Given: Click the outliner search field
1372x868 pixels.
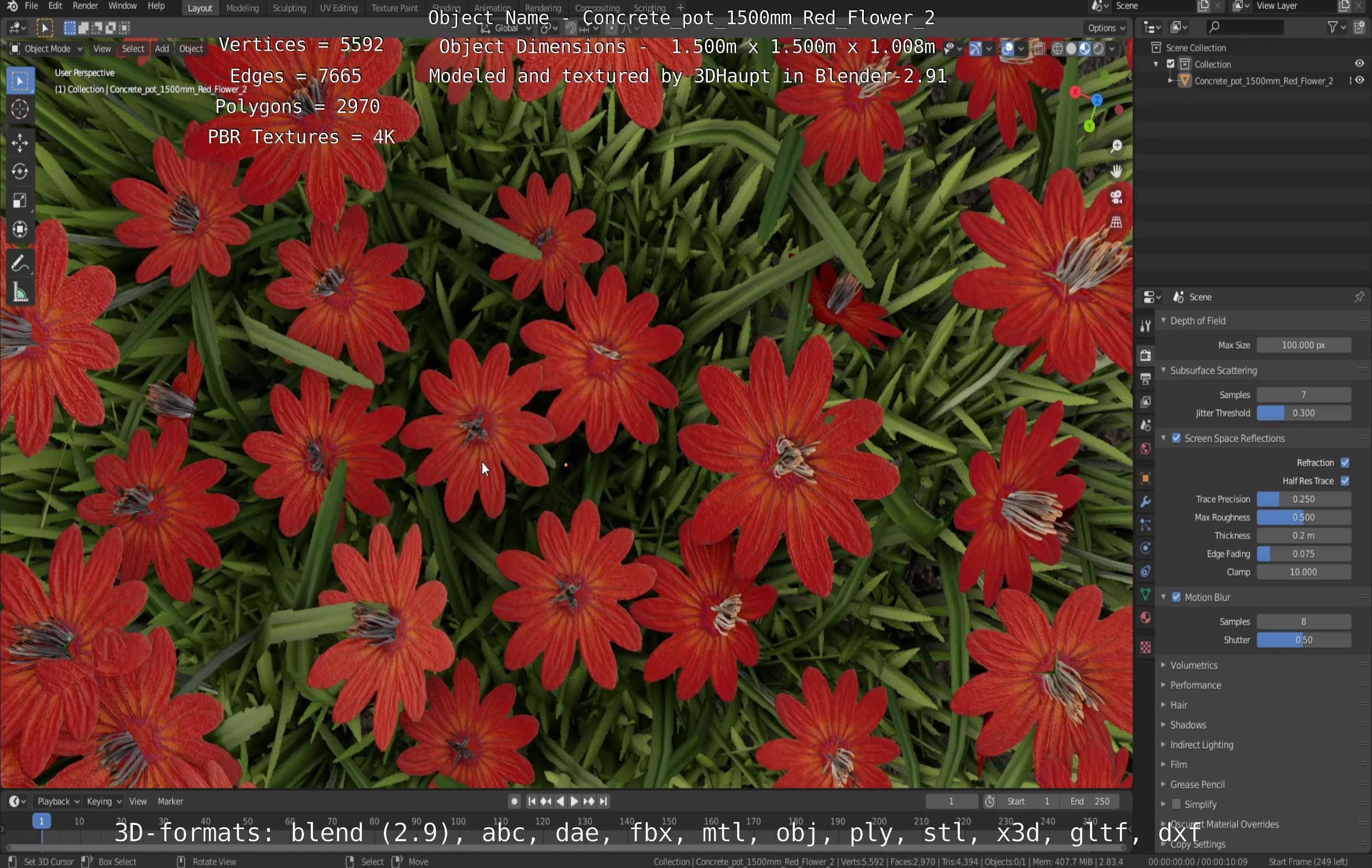Looking at the screenshot, I should (x=1244, y=27).
